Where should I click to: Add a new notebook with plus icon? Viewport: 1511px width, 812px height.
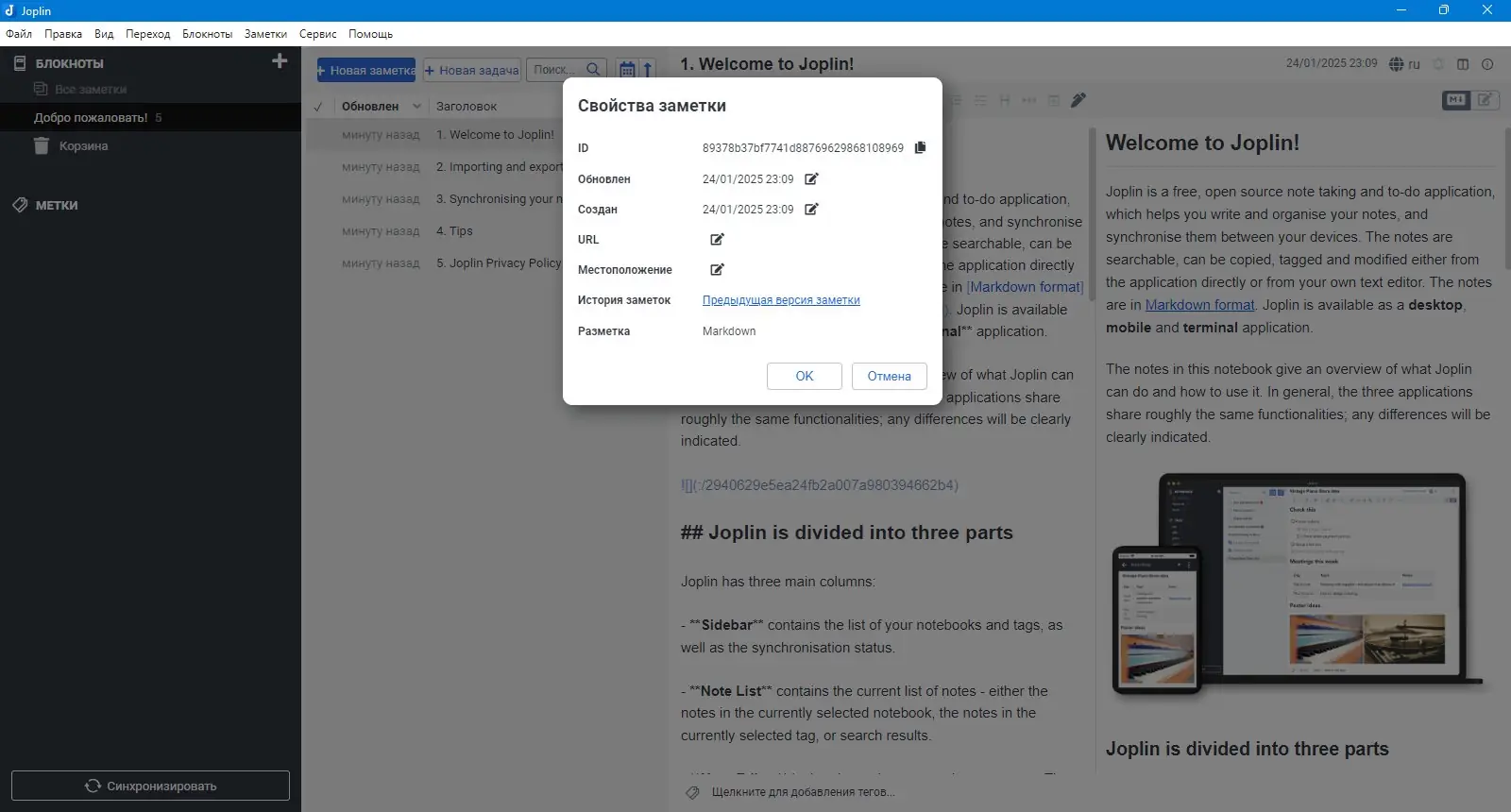(280, 61)
